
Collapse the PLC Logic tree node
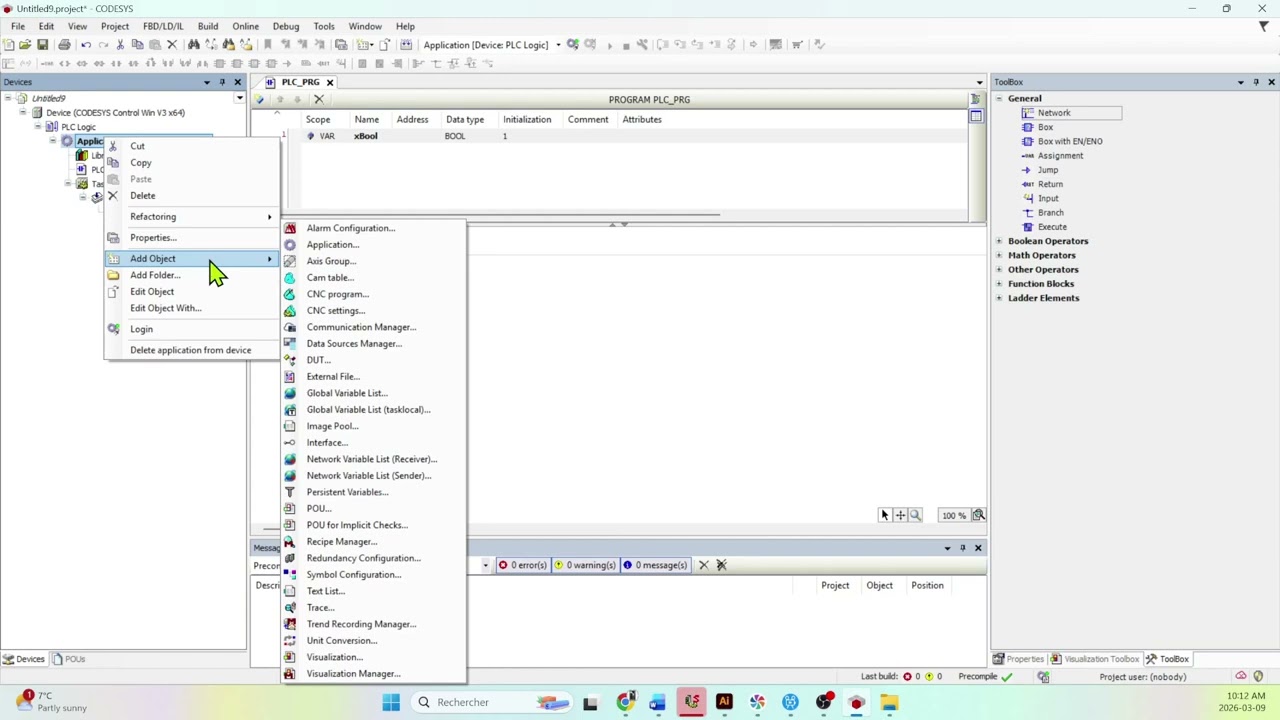click(38, 127)
